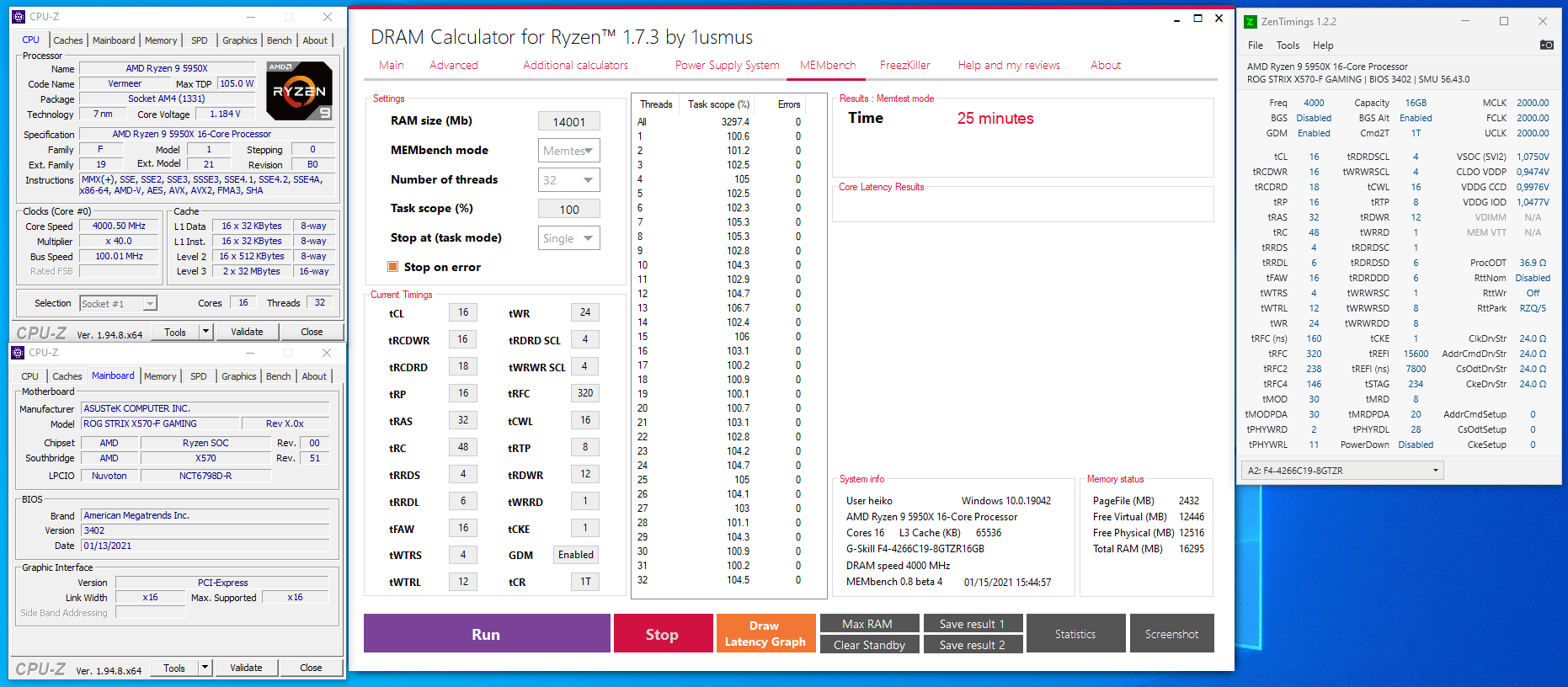Switch to SPD tab in top CPU-Z
This screenshot has width=1568, height=687.
pyautogui.click(x=199, y=40)
